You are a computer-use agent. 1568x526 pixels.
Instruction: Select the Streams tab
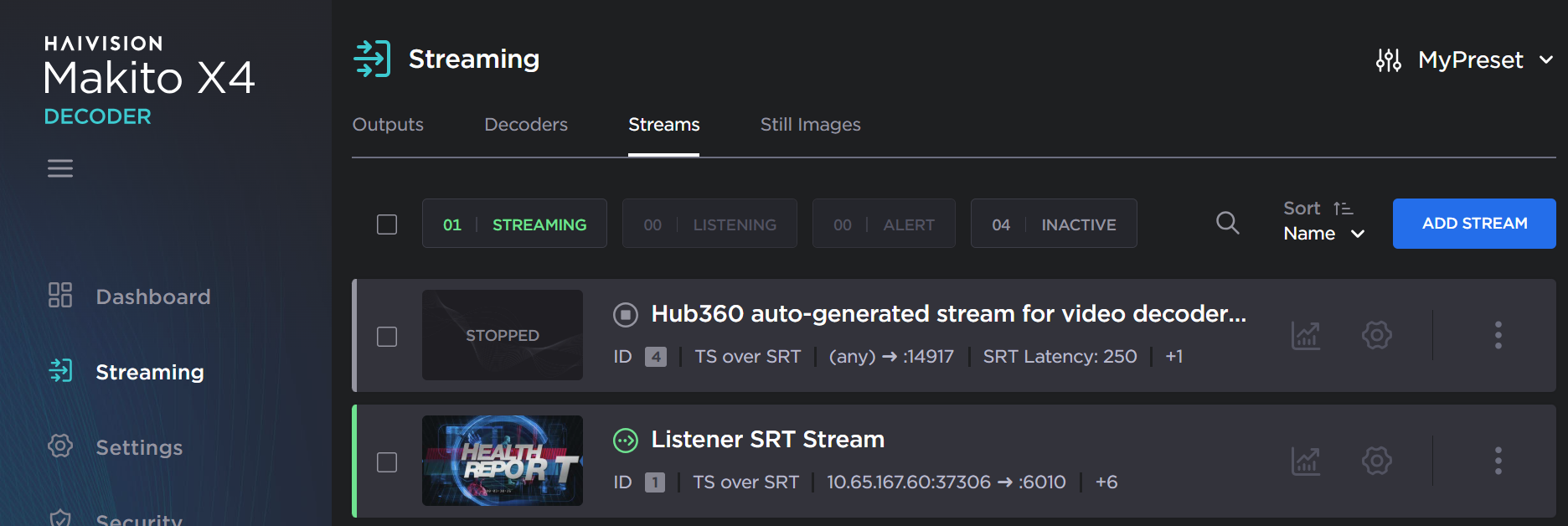pyautogui.click(x=664, y=124)
